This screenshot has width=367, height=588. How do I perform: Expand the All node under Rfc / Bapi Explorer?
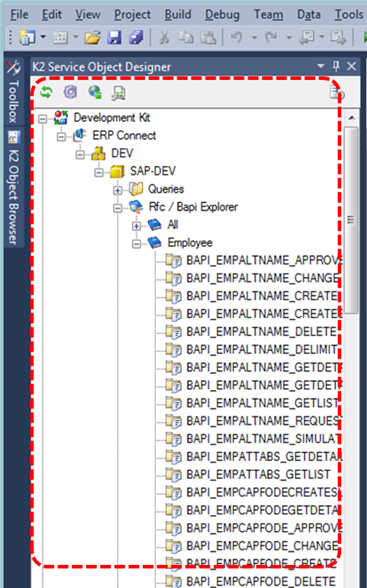[x=136, y=226]
